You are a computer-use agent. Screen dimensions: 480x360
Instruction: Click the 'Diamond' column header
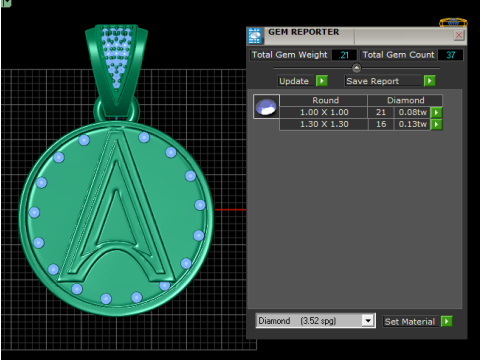point(405,100)
